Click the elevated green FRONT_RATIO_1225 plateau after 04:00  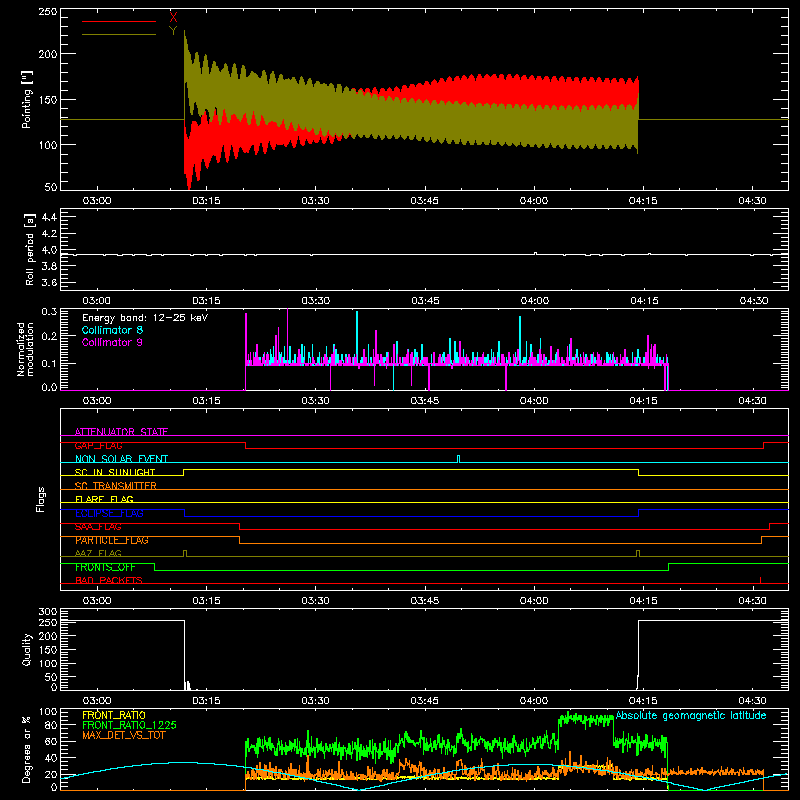586,720
